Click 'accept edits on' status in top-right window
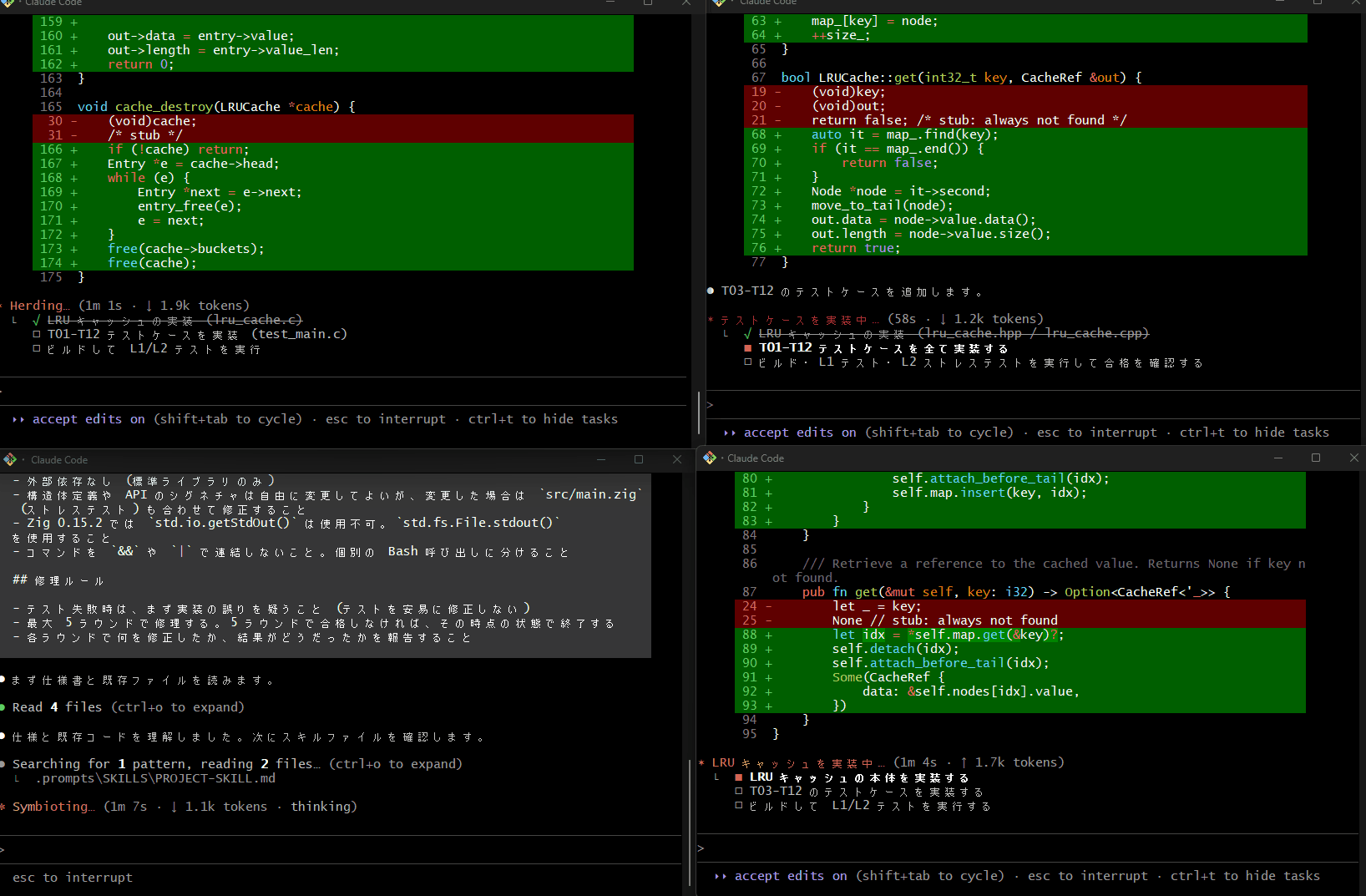1366x896 pixels. click(800, 433)
